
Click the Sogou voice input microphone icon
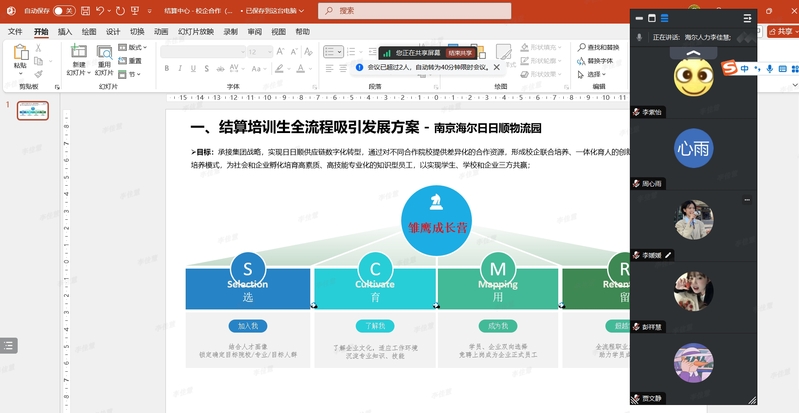[x=769, y=68]
